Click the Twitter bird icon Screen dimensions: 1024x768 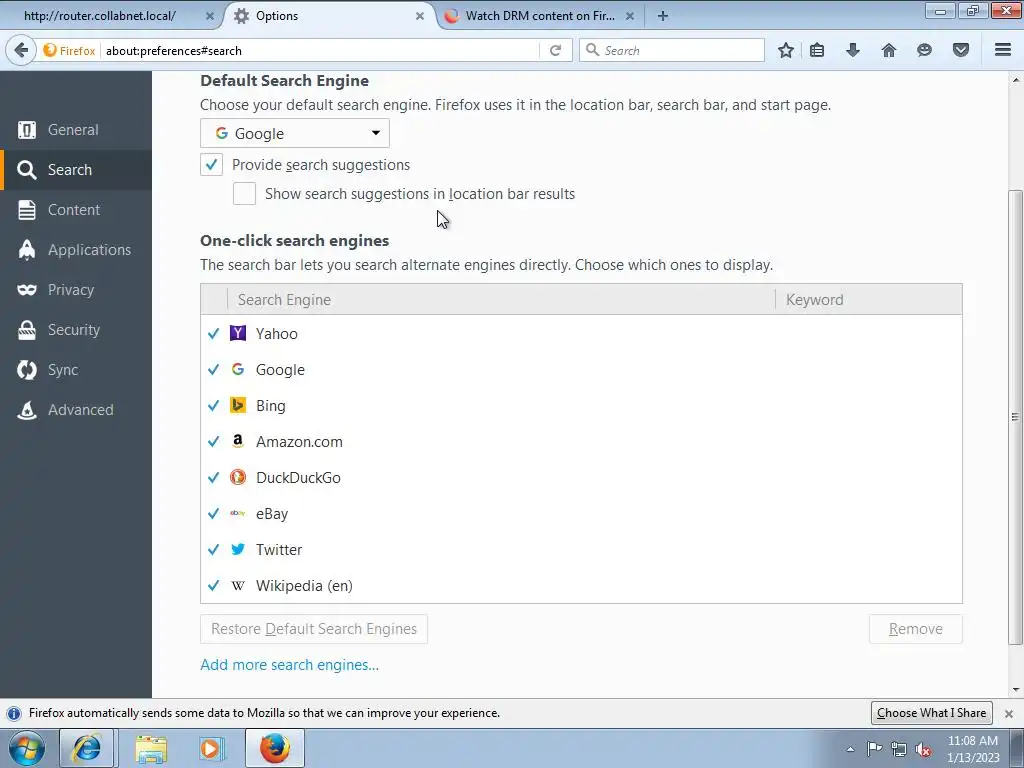click(238, 549)
